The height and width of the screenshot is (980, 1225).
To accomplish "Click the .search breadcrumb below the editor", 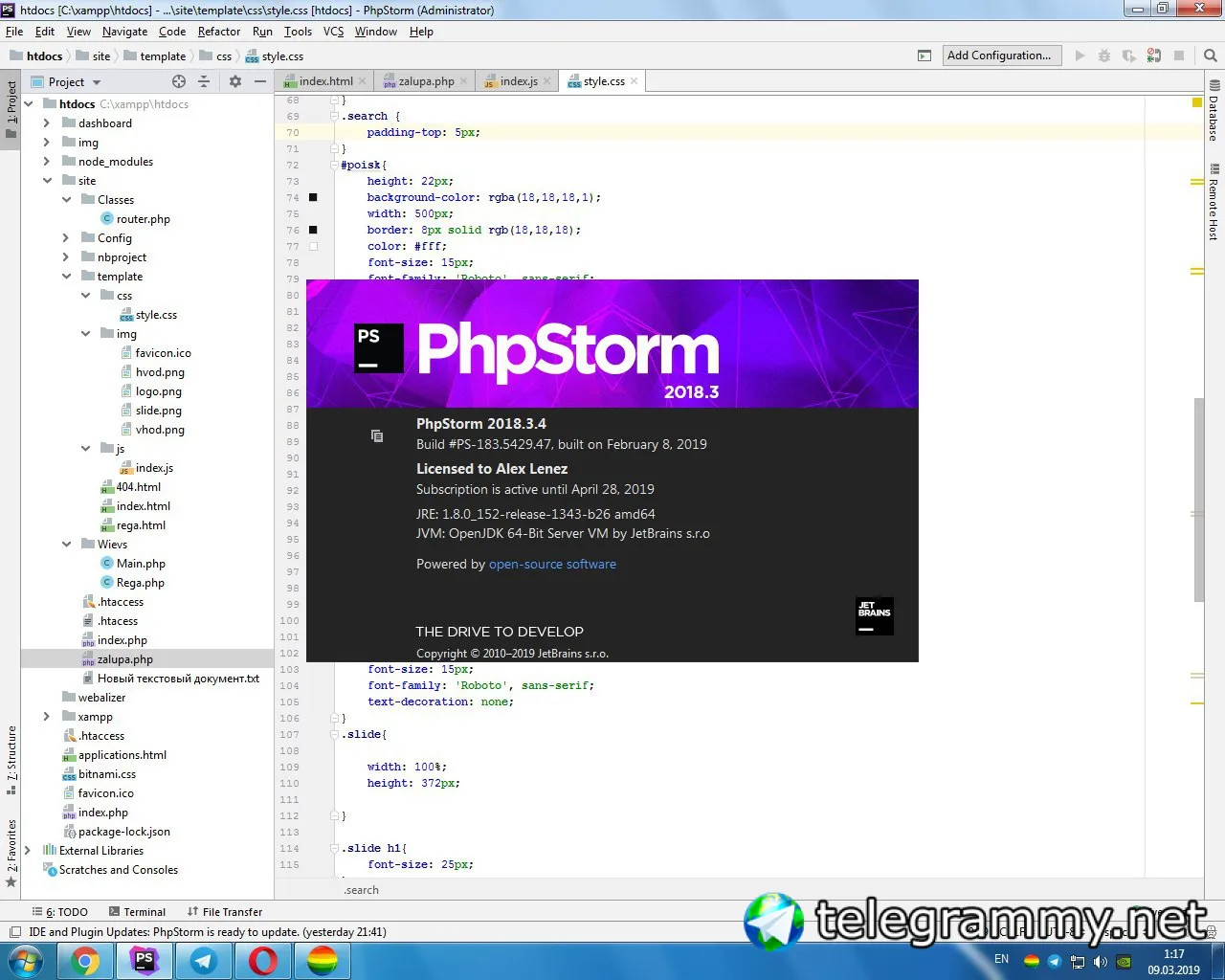I will pyautogui.click(x=361, y=890).
